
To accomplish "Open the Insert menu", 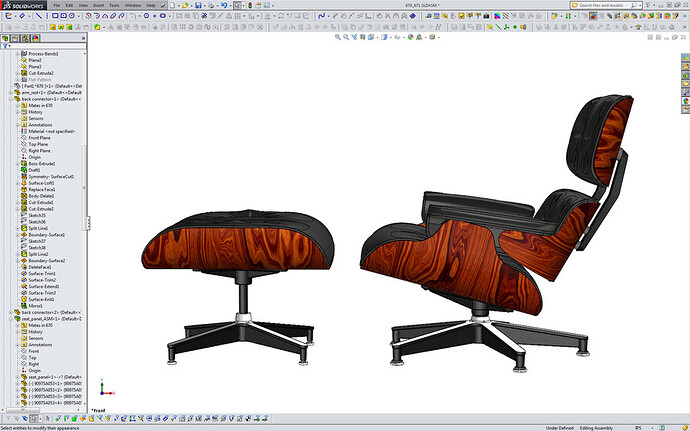I will pos(99,5).
